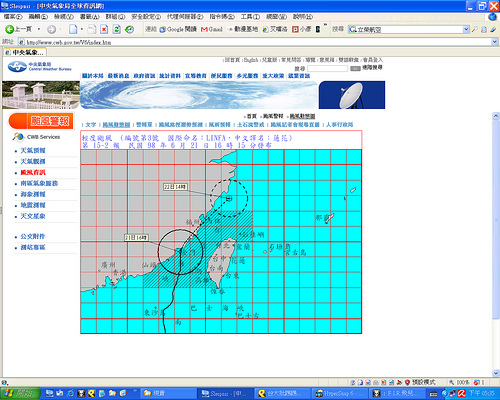Image resolution: width=500 pixels, height=400 pixels.
Task: Open the 統計資料 navigation link
Action: (170, 76)
